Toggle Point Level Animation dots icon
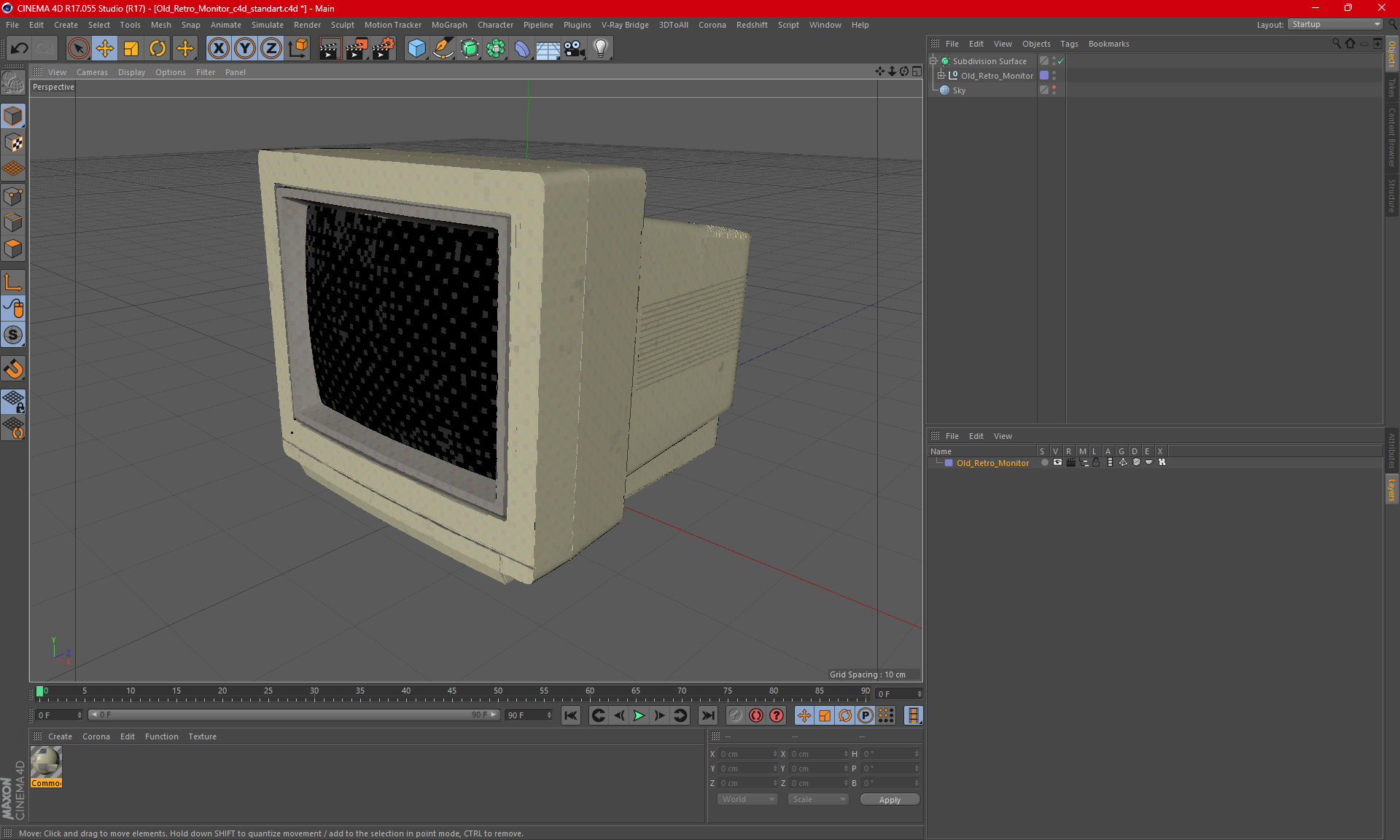The image size is (1400, 840). coord(886,715)
